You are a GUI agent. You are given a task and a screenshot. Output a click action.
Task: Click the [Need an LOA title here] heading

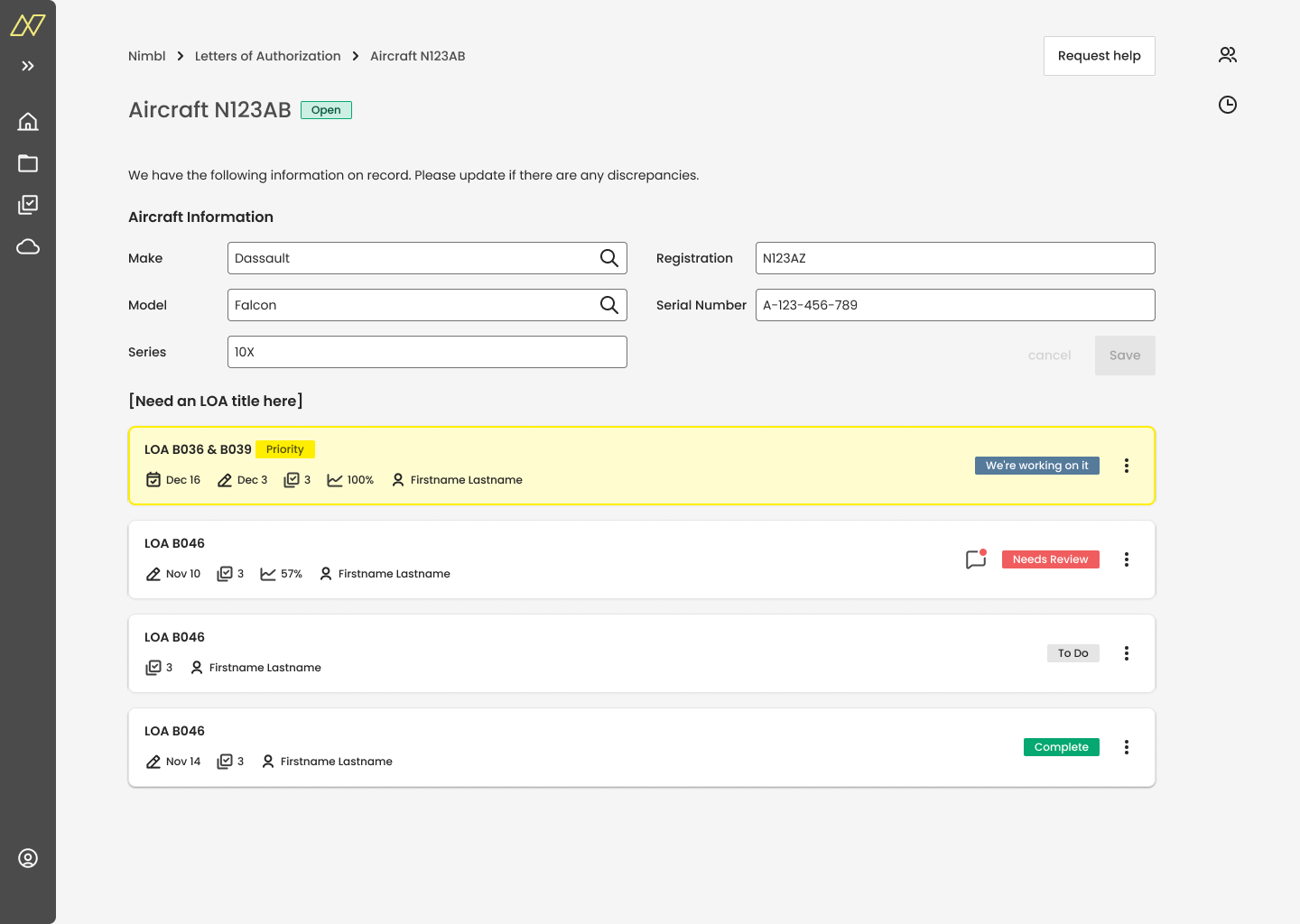click(x=216, y=401)
